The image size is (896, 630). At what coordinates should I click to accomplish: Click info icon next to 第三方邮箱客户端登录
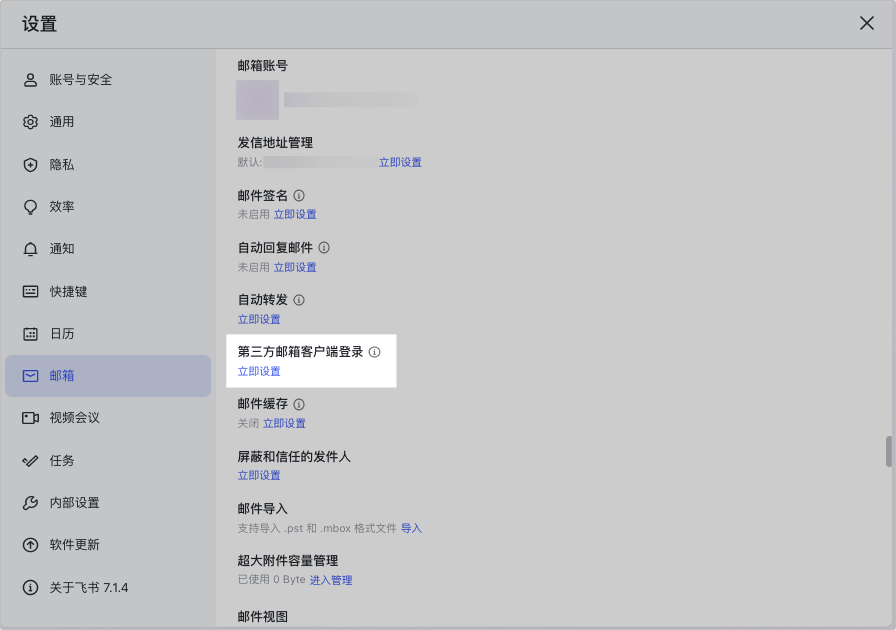[x=374, y=352]
